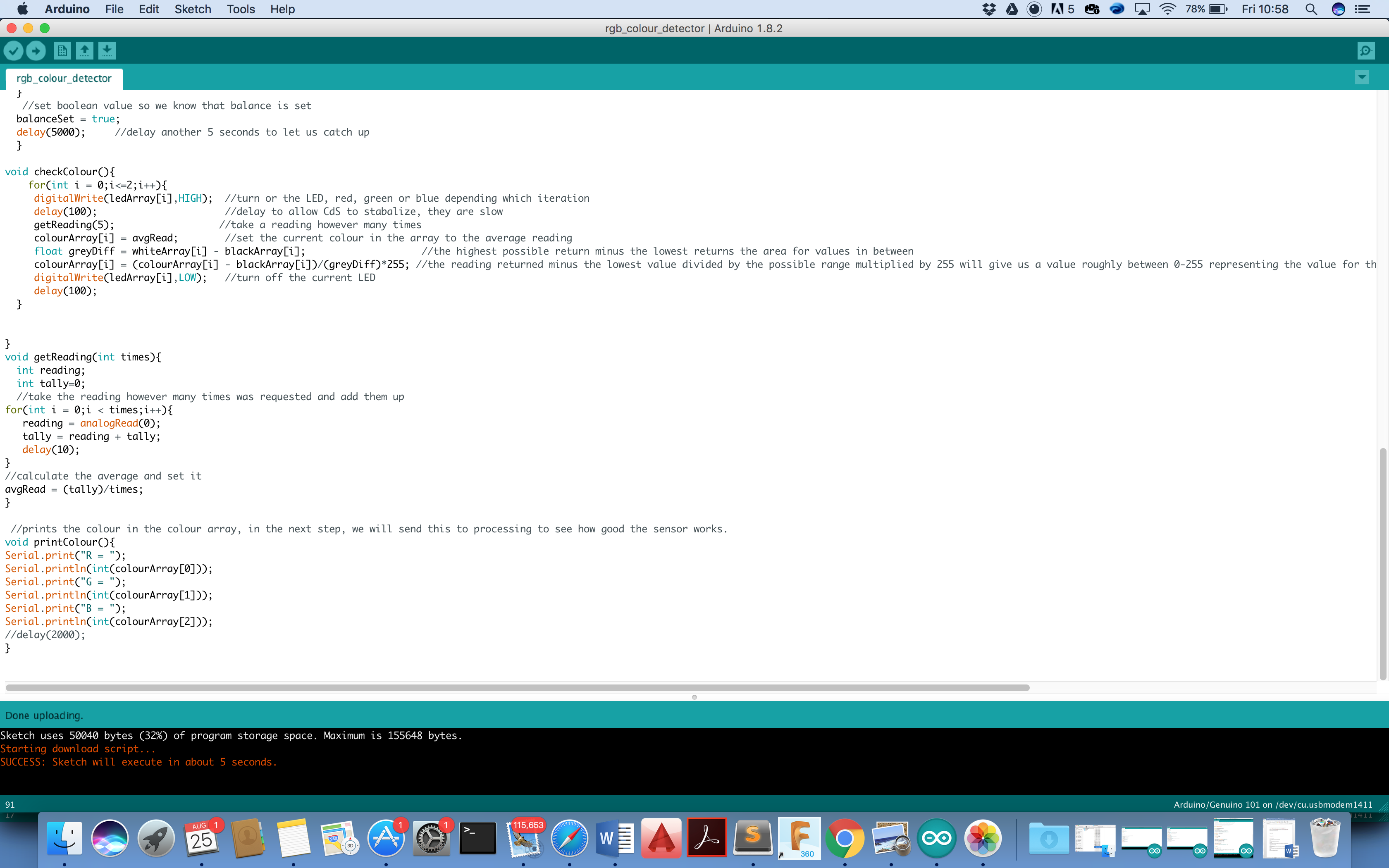Click 'reading = analogRead(0);' line
Screen dimensions: 1389x868
pyautogui.click(x=91, y=423)
